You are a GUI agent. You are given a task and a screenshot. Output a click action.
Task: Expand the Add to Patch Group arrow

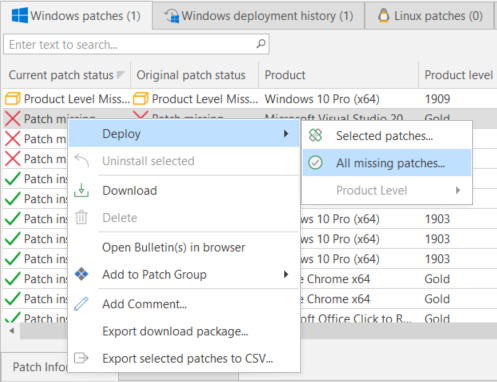[286, 274]
